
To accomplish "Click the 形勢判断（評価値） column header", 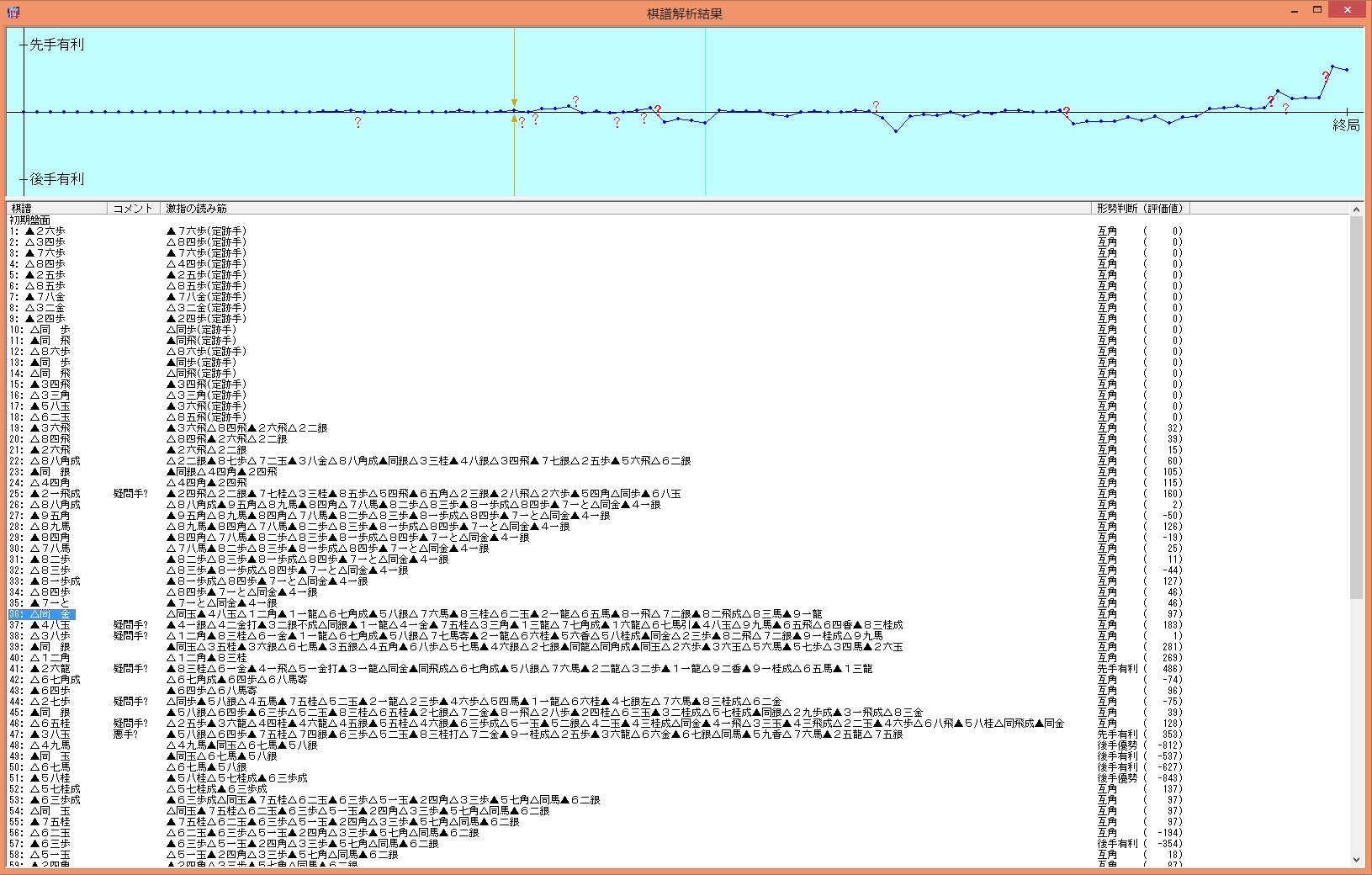I will click(1139, 209).
